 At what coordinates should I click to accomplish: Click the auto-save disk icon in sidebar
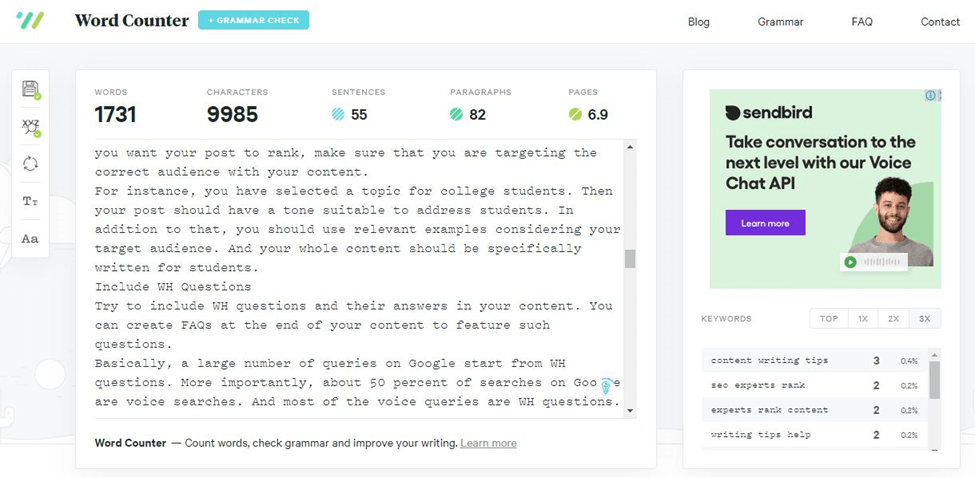pos(30,90)
